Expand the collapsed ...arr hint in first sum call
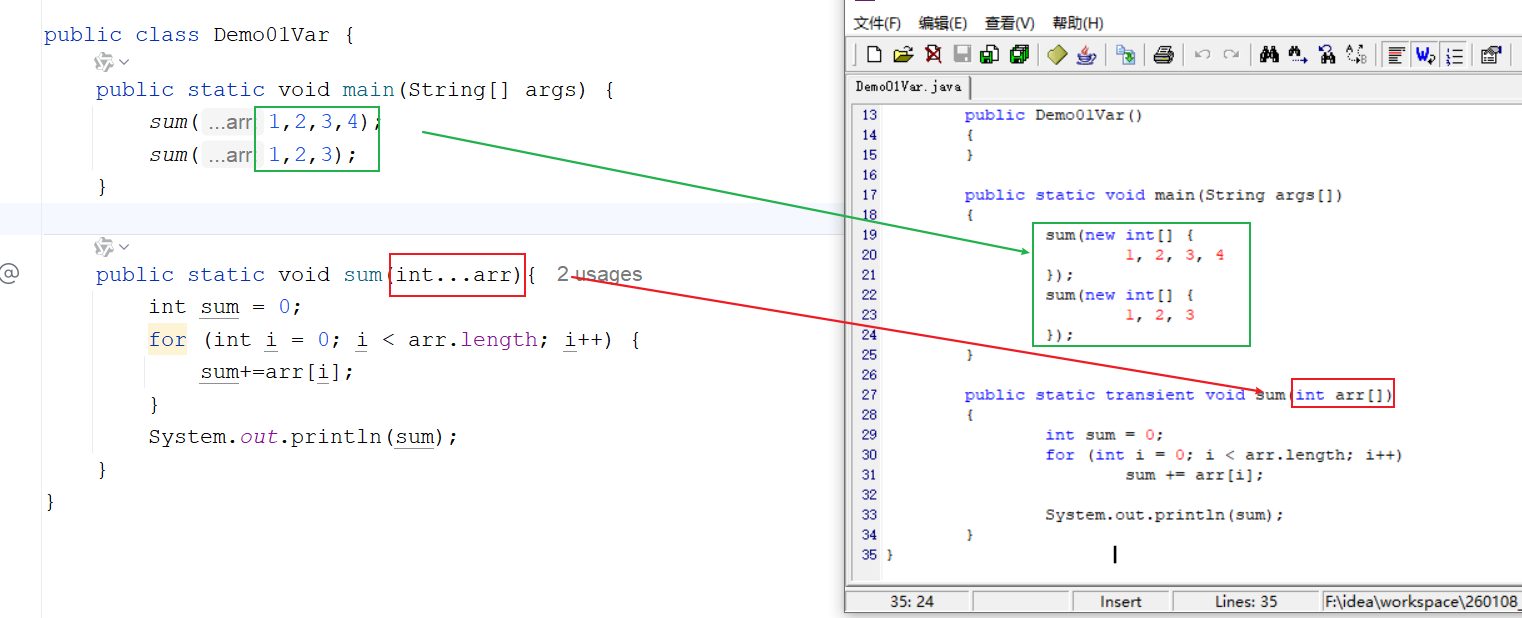The image size is (1522, 618). [x=229, y=123]
